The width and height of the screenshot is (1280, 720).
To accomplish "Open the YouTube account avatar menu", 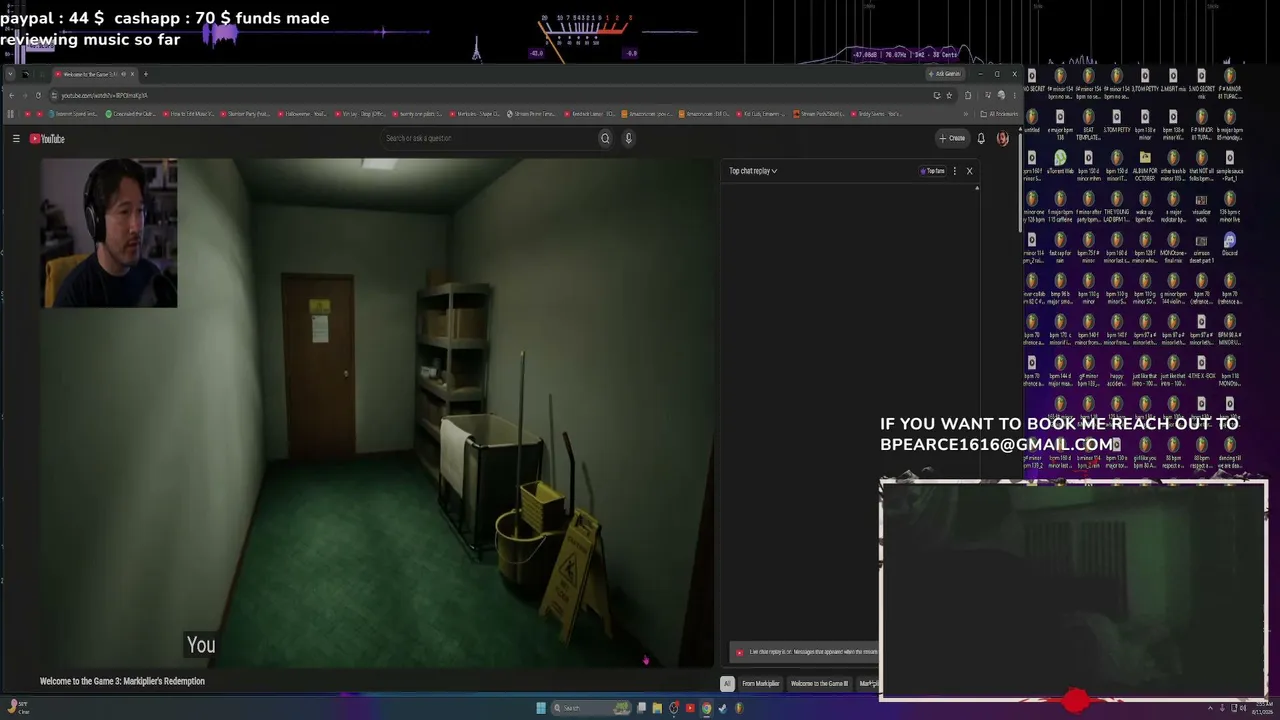I will [x=1002, y=139].
